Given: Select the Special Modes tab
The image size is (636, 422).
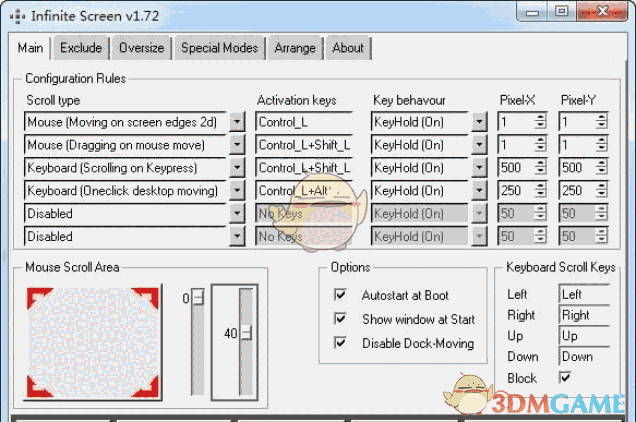Looking at the screenshot, I should [x=219, y=48].
